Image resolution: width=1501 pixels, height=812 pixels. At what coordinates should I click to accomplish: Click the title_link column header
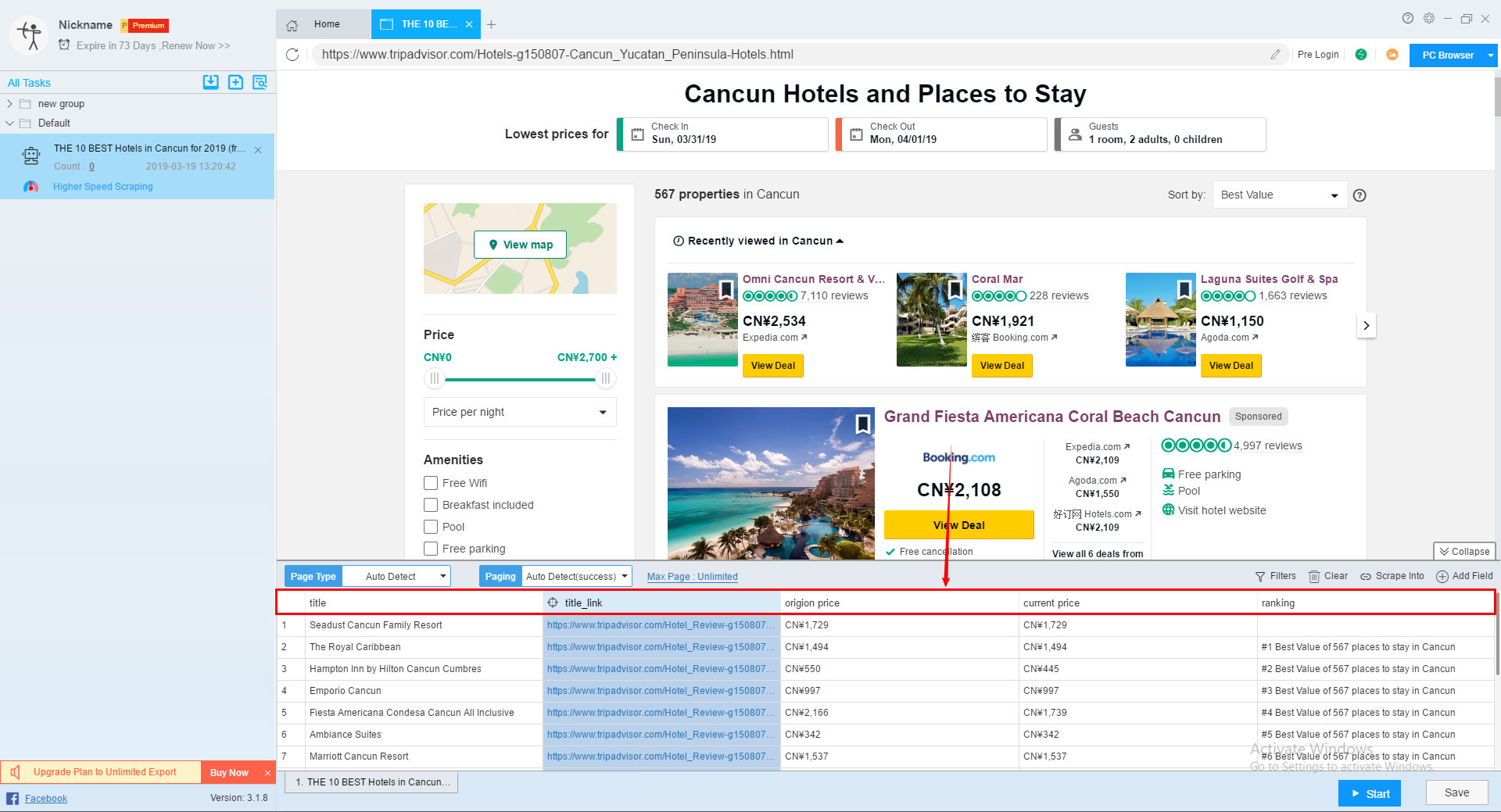click(x=661, y=603)
